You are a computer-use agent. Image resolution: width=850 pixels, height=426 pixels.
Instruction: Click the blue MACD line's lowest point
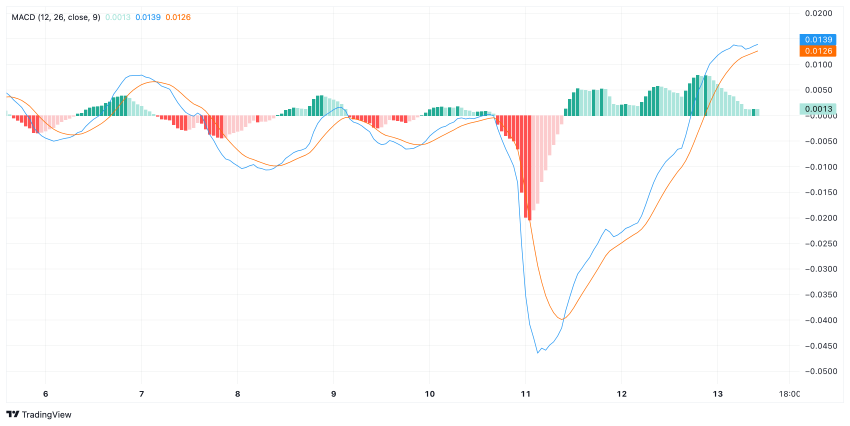click(537, 352)
